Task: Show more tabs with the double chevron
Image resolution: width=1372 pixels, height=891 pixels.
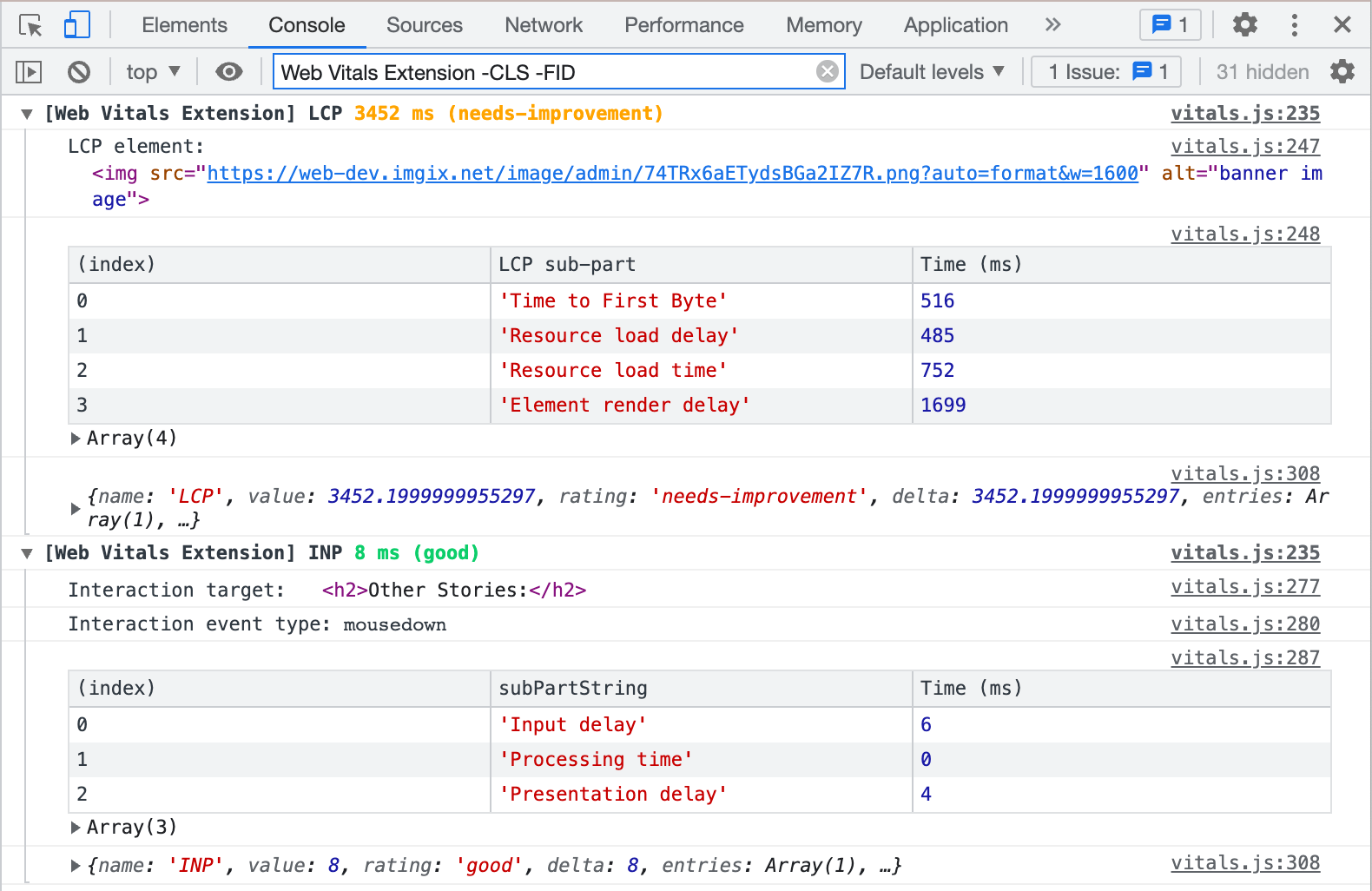Action: [x=1052, y=25]
